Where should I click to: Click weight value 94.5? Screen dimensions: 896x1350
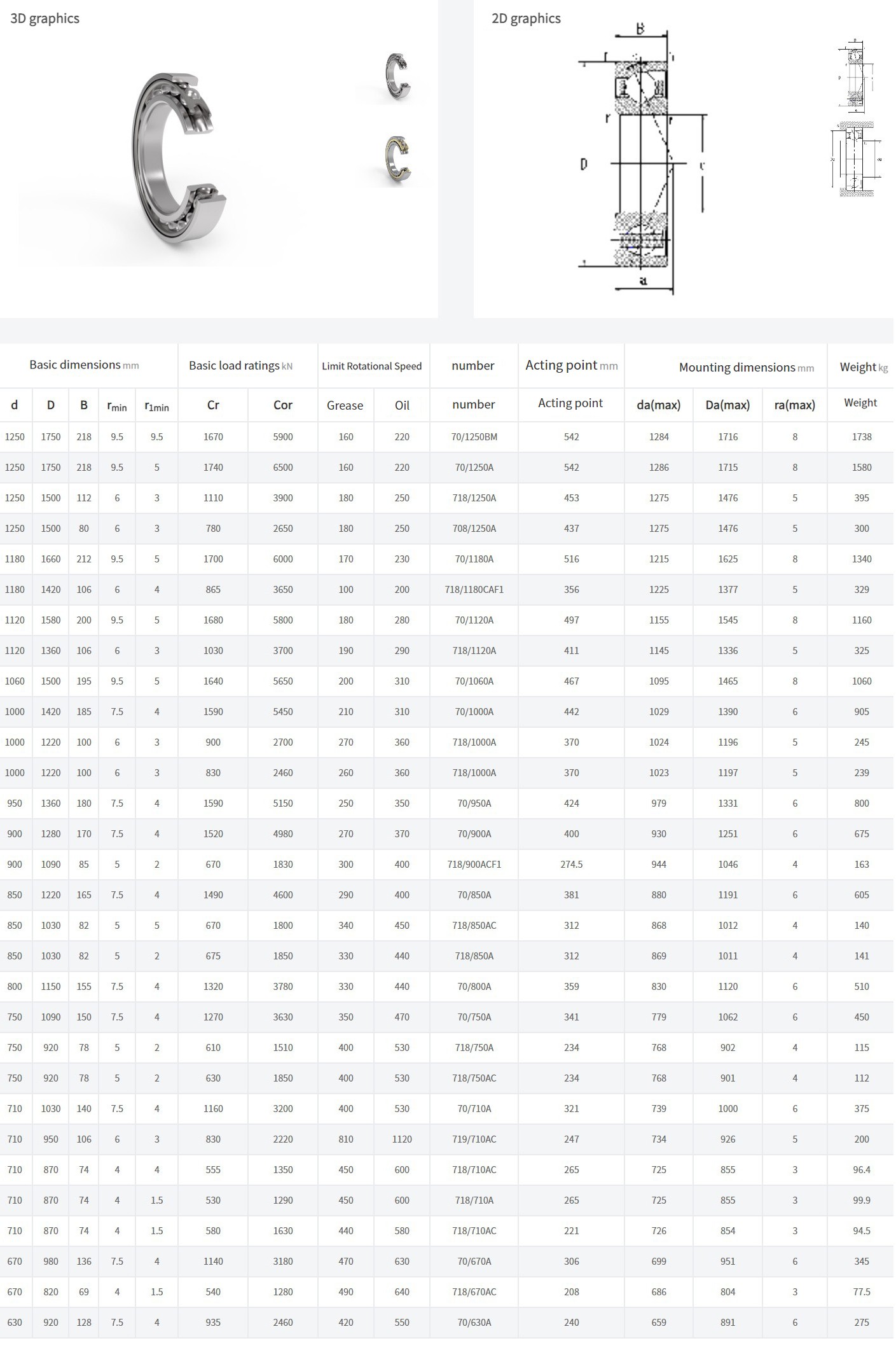[x=862, y=1231]
